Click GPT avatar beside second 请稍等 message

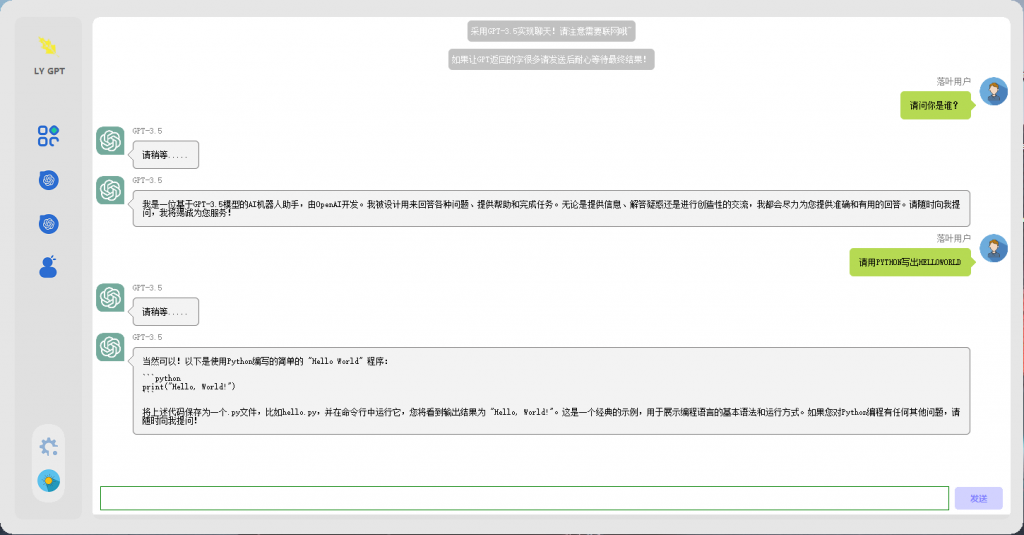(x=110, y=297)
